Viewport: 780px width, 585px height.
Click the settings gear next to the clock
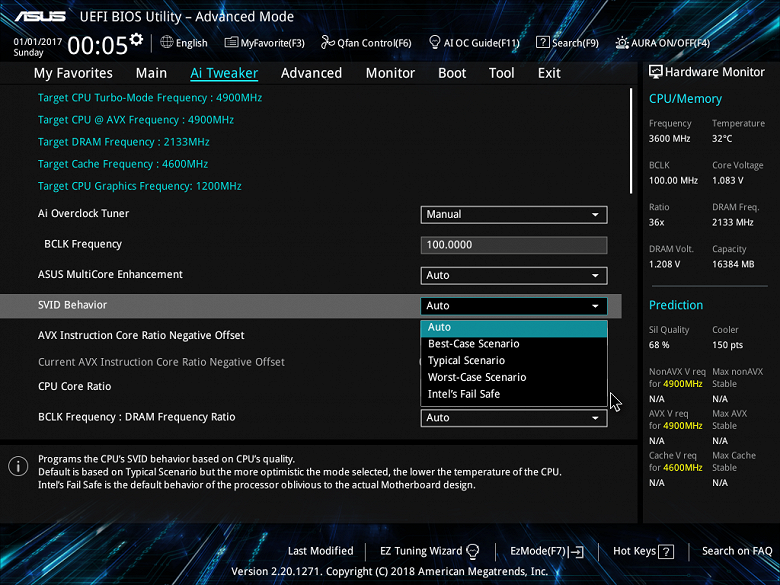136,39
